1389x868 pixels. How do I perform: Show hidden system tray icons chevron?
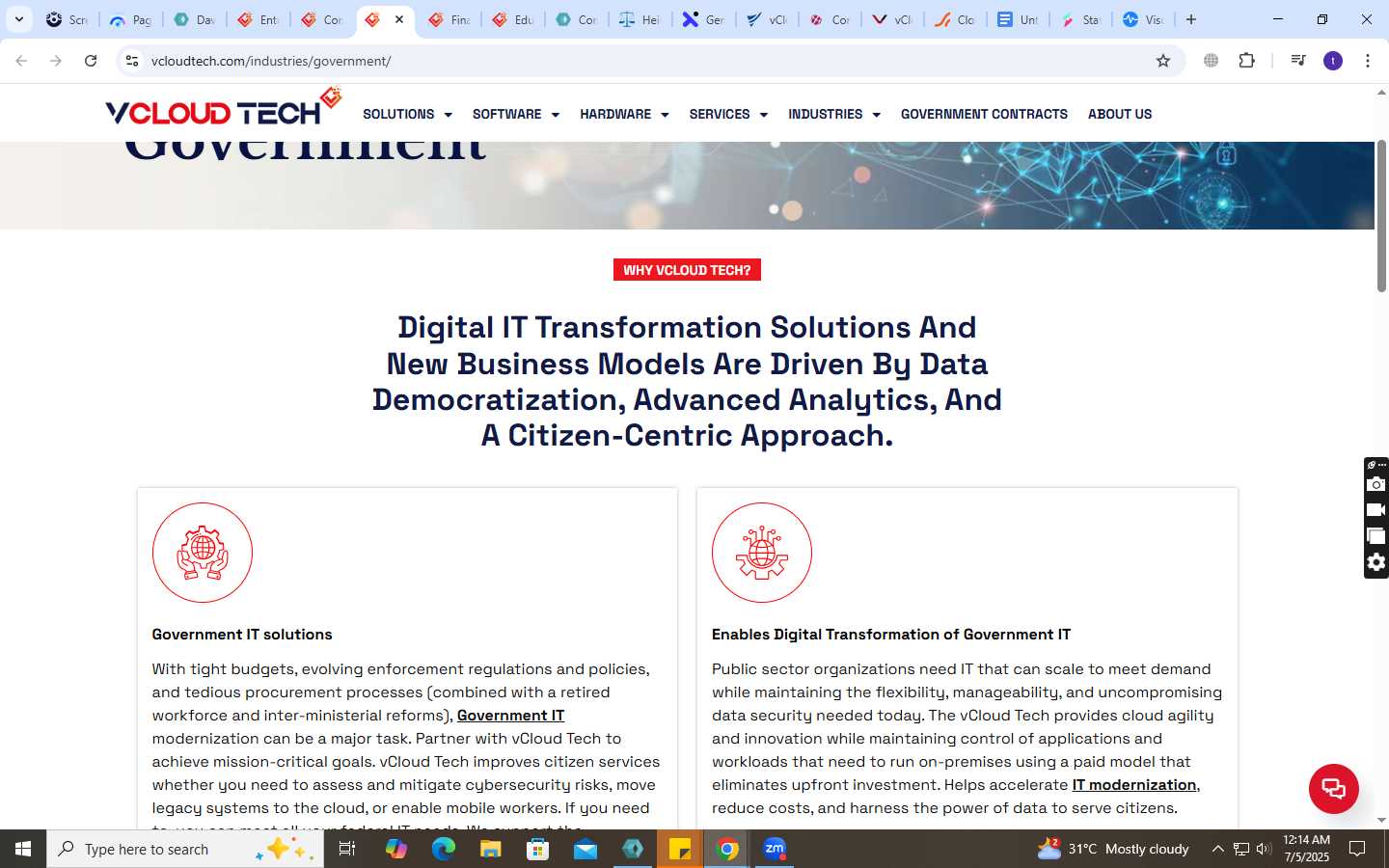point(1217,849)
